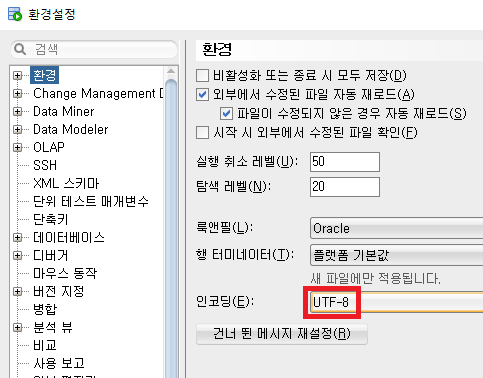This screenshot has height=378, width=483.
Task: Select 분석 뷰 in the tree
Action: pos(53,327)
